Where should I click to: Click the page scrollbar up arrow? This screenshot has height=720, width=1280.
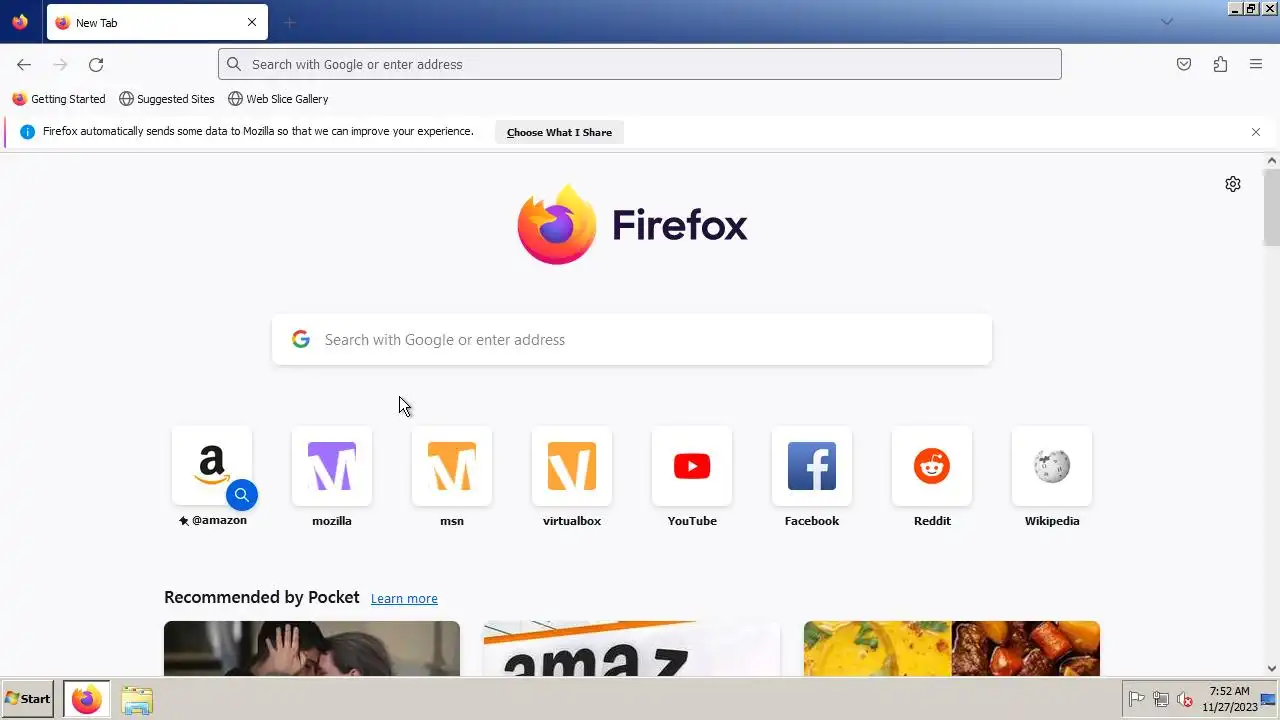pos(1272,161)
